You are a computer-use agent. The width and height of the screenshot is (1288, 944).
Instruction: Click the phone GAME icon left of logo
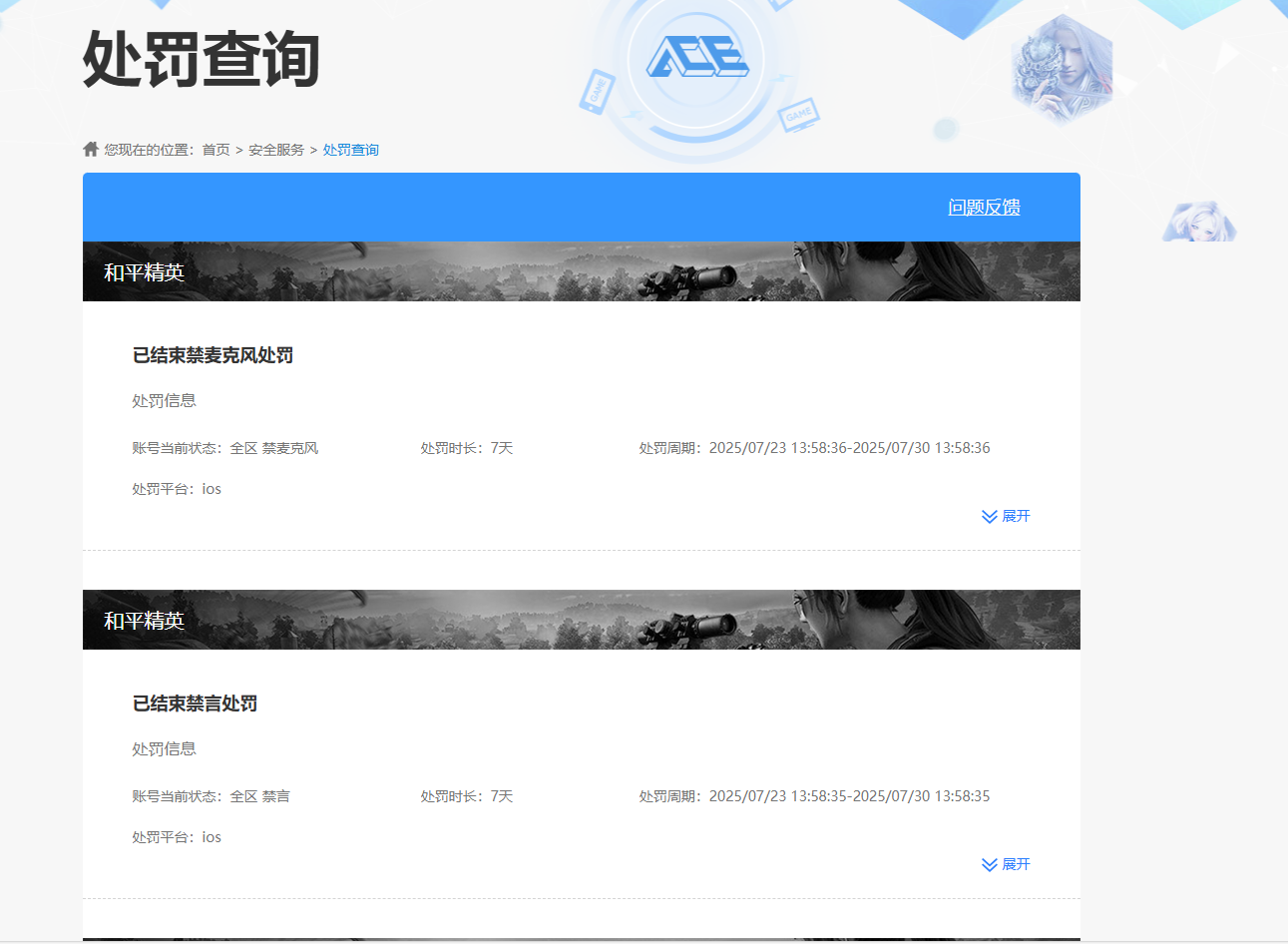pos(596,91)
